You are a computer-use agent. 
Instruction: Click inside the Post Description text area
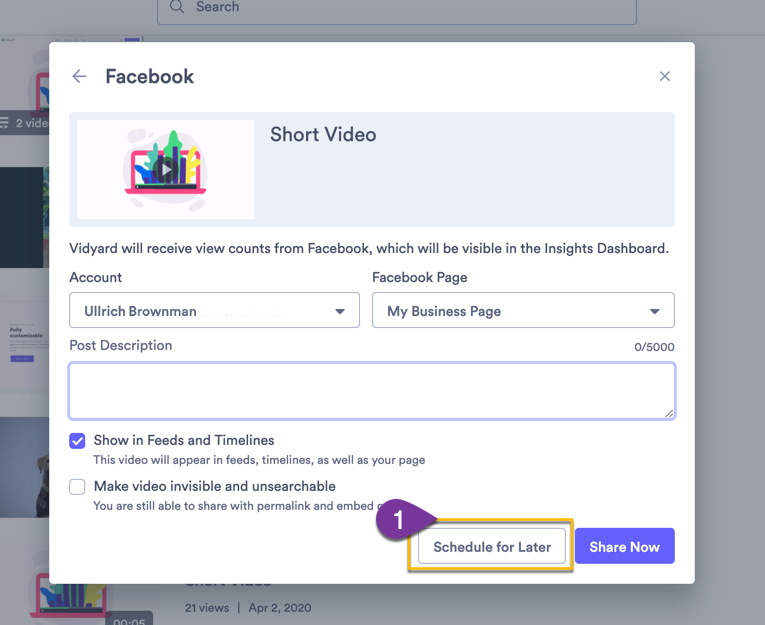point(372,391)
